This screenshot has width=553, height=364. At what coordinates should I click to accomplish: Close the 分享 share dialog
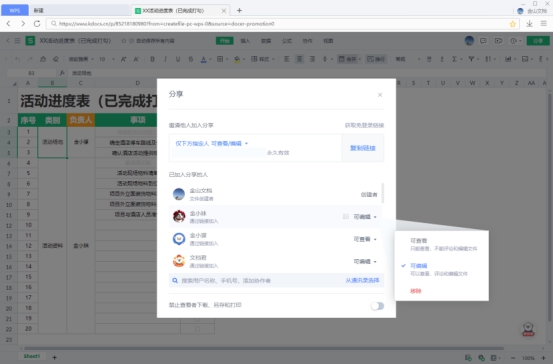click(380, 95)
